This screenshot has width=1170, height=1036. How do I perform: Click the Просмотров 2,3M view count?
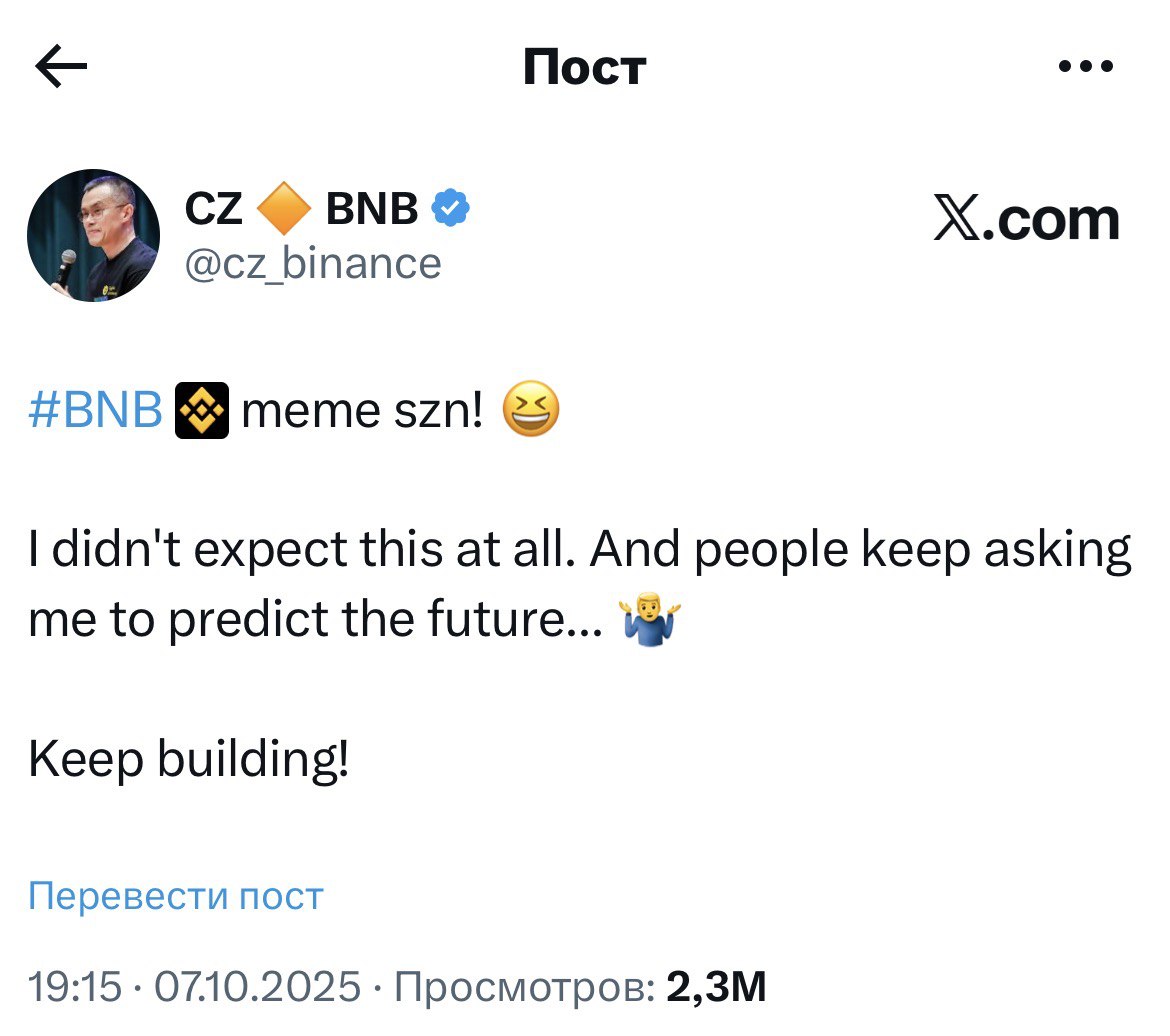point(580,988)
